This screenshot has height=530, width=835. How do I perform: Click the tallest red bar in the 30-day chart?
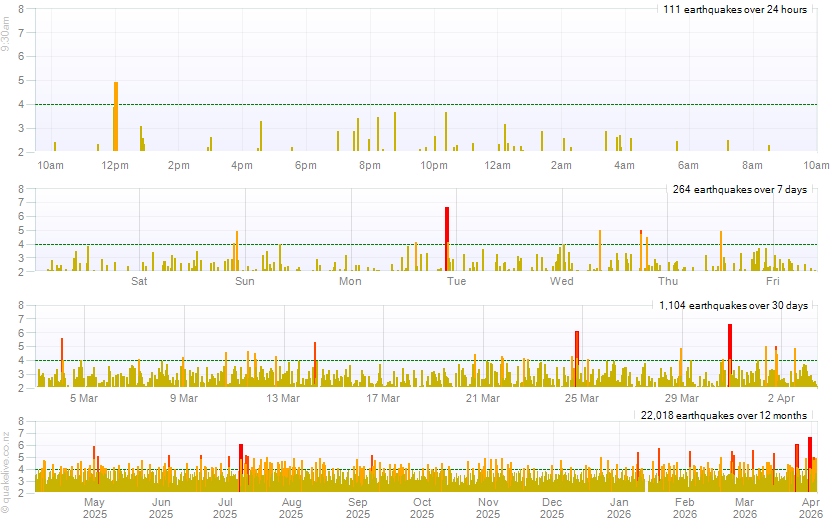click(730, 355)
